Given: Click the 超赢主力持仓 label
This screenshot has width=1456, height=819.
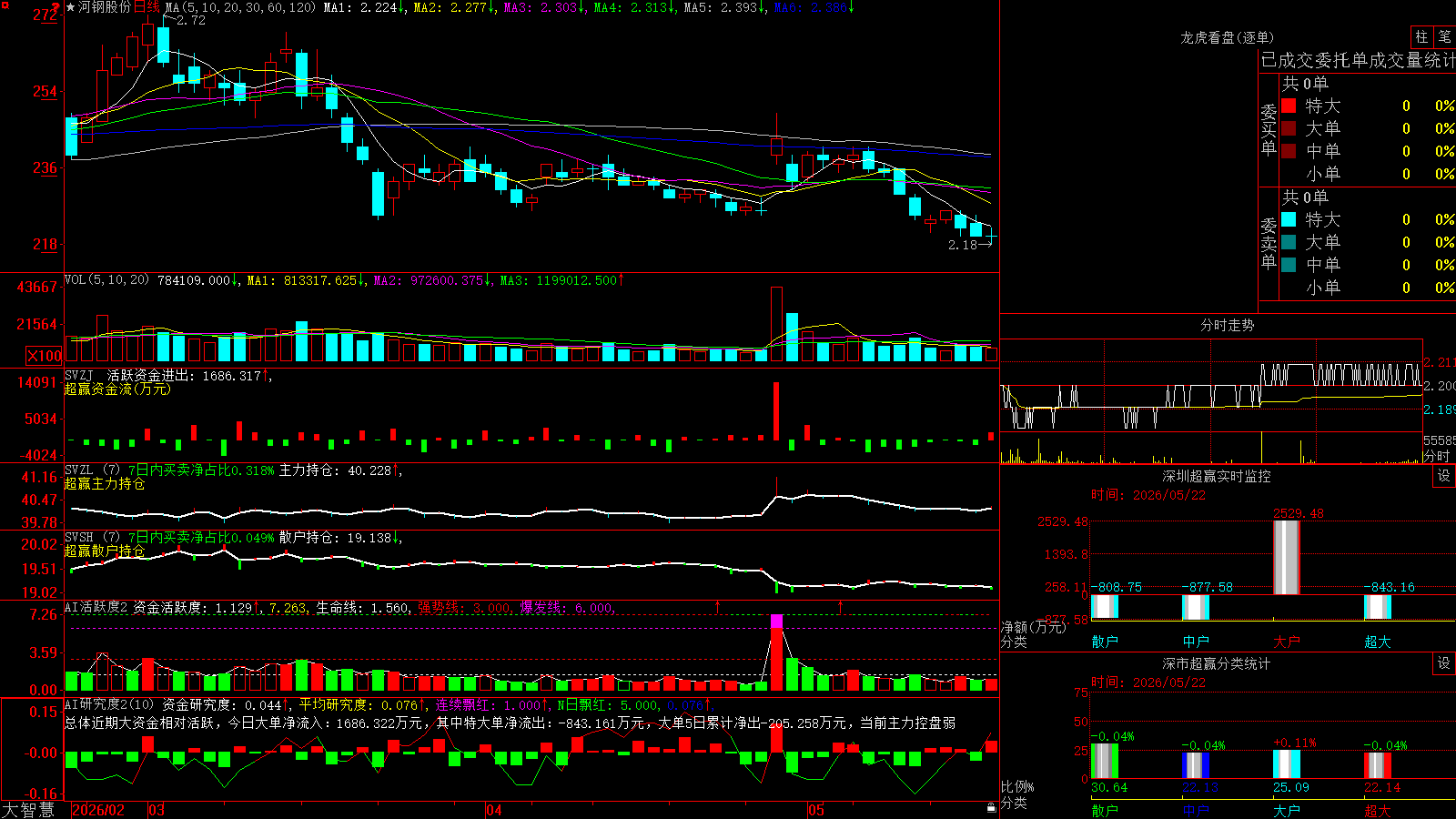Looking at the screenshot, I should [105, 484].
